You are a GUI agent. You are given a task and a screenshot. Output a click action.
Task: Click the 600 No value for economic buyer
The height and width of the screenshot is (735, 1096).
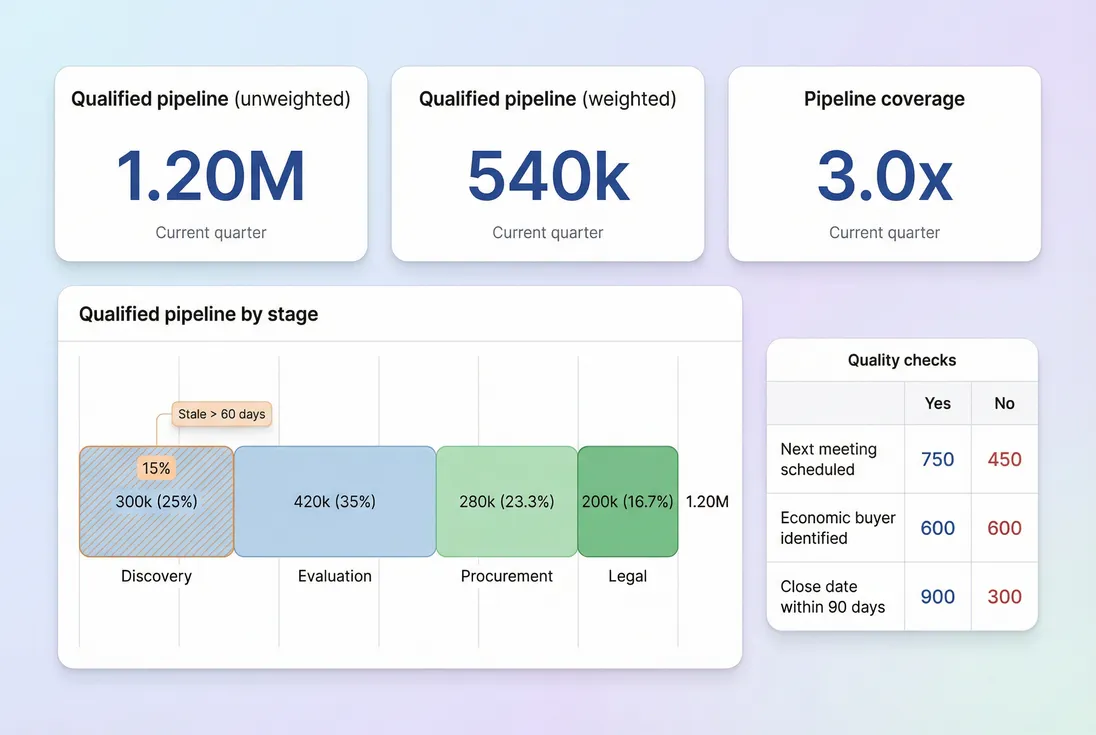coord(1004,528)
